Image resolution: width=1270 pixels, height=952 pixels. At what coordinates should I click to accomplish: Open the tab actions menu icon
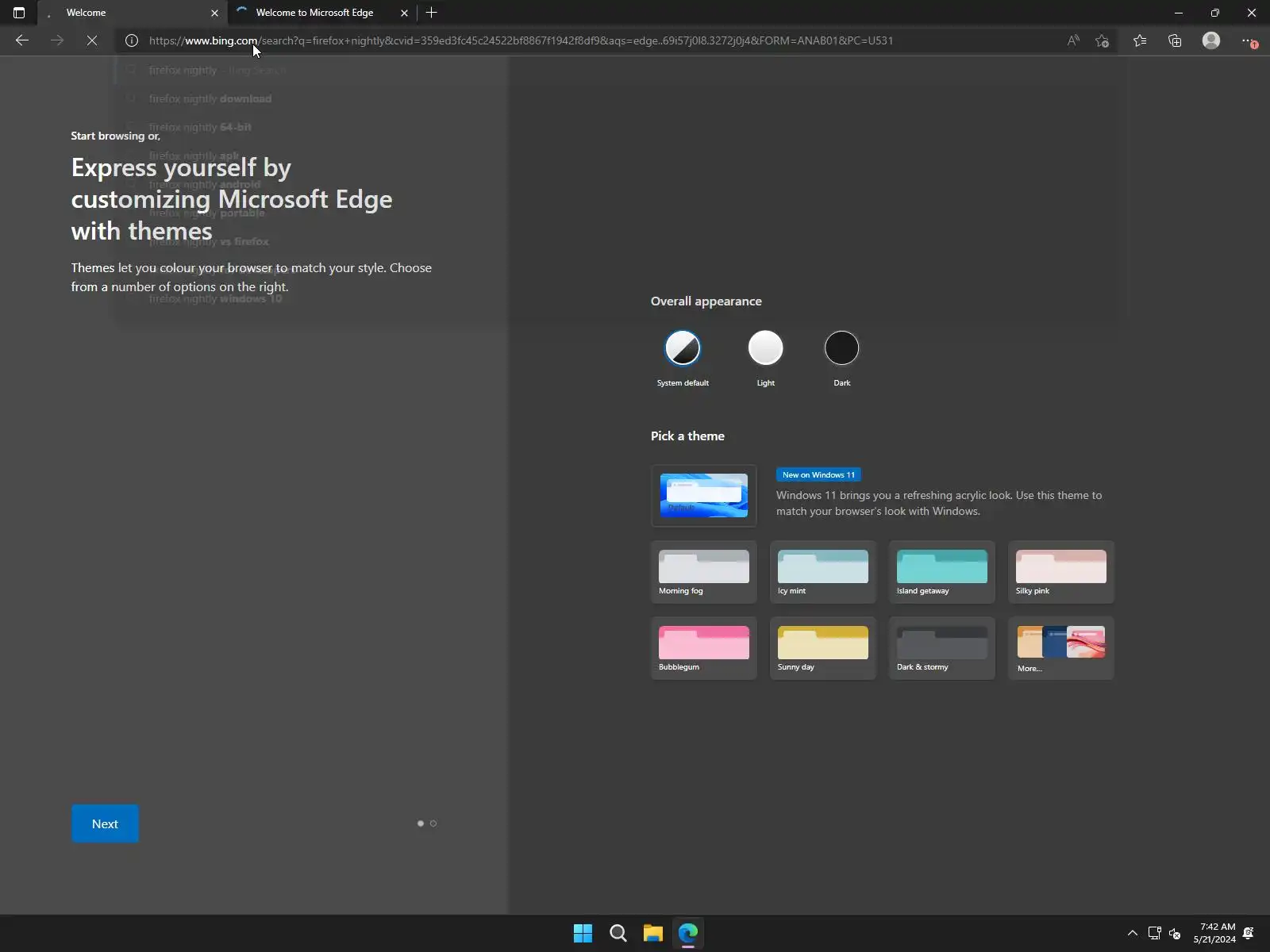19,13
